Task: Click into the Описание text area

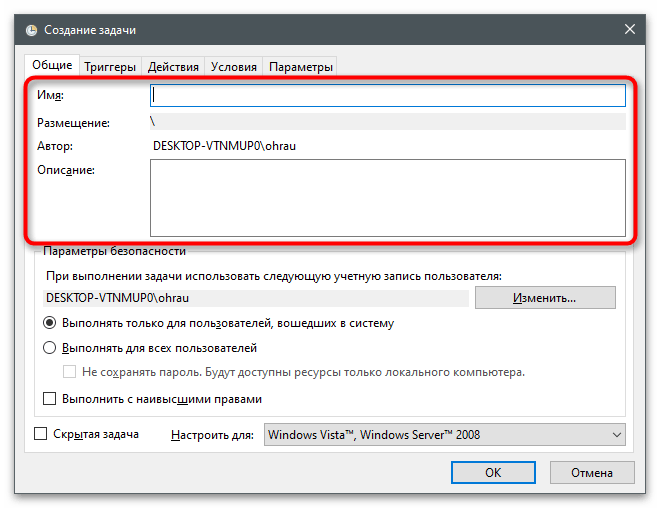Action: tap(388, 198)
